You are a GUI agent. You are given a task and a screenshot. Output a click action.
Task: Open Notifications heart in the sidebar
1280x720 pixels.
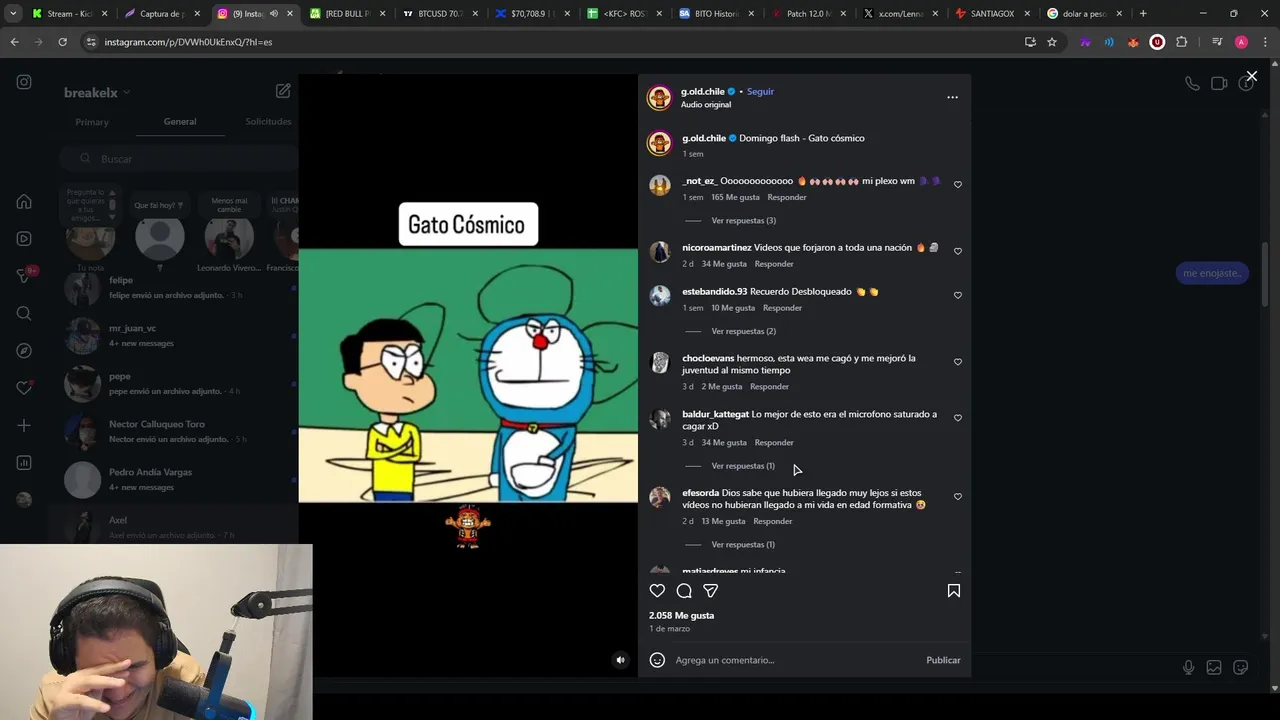coord(24,388)
